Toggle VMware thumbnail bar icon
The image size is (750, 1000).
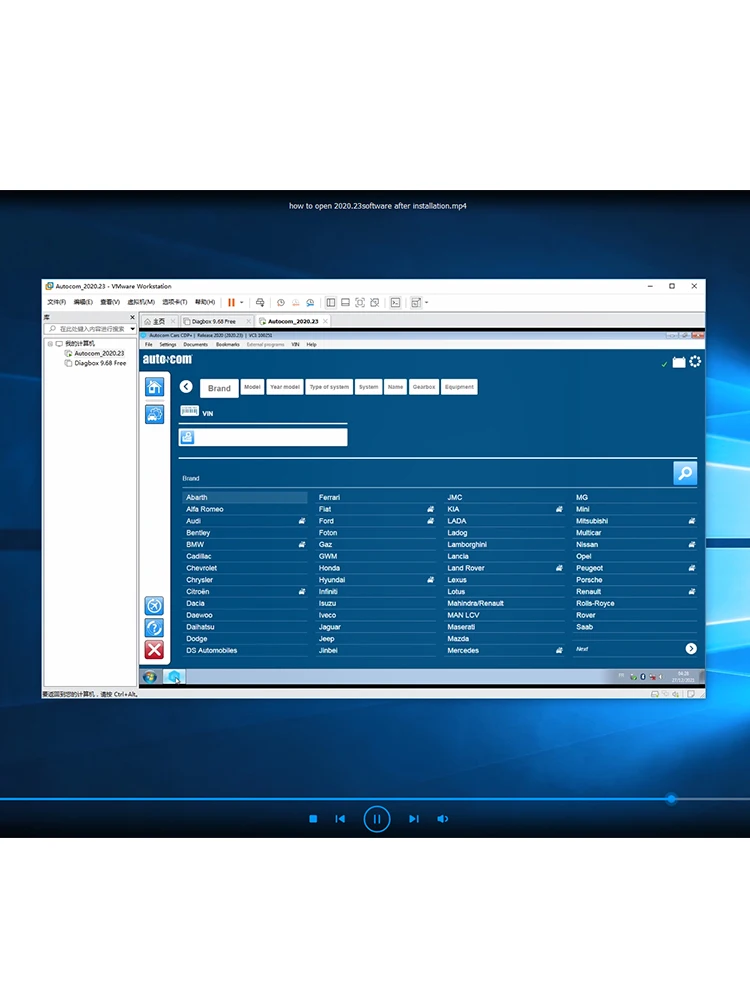tap(345, 302)
